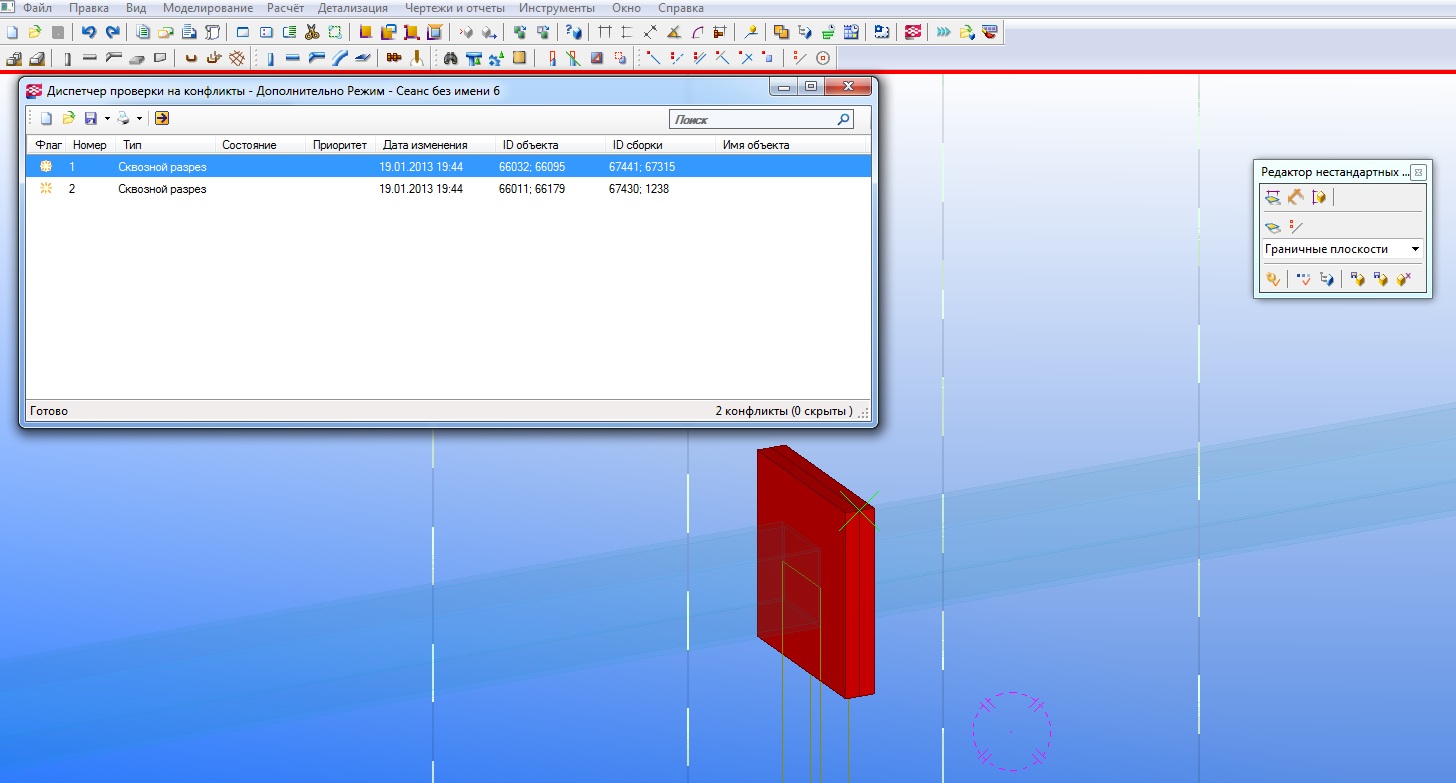Open the clash check manager toolbar icon
The height and width of the screenshot is (783, 1456).
pyautogui.click(x=912, y=32)
